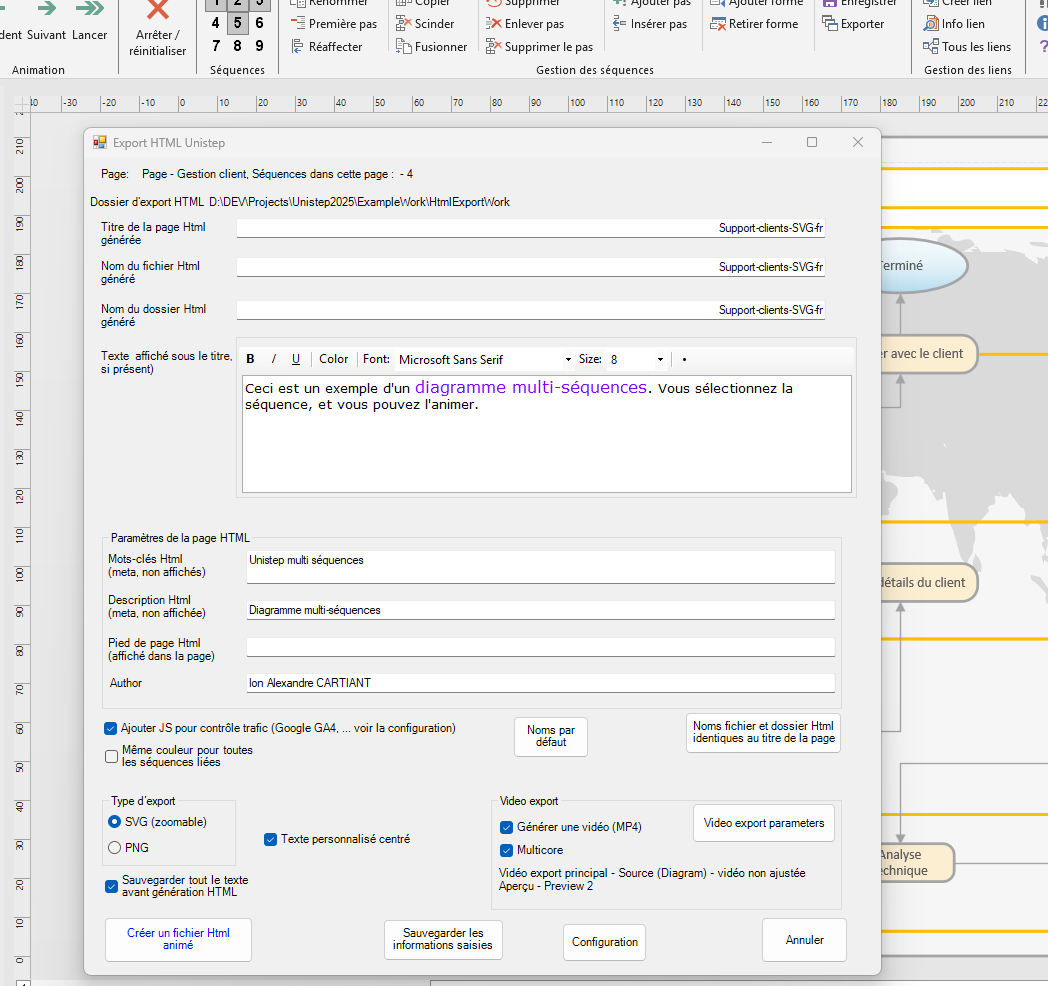This screenshot has width=1048, height=986.
Task: Toggle underline formatting in text editor
Action: point(296,359)
